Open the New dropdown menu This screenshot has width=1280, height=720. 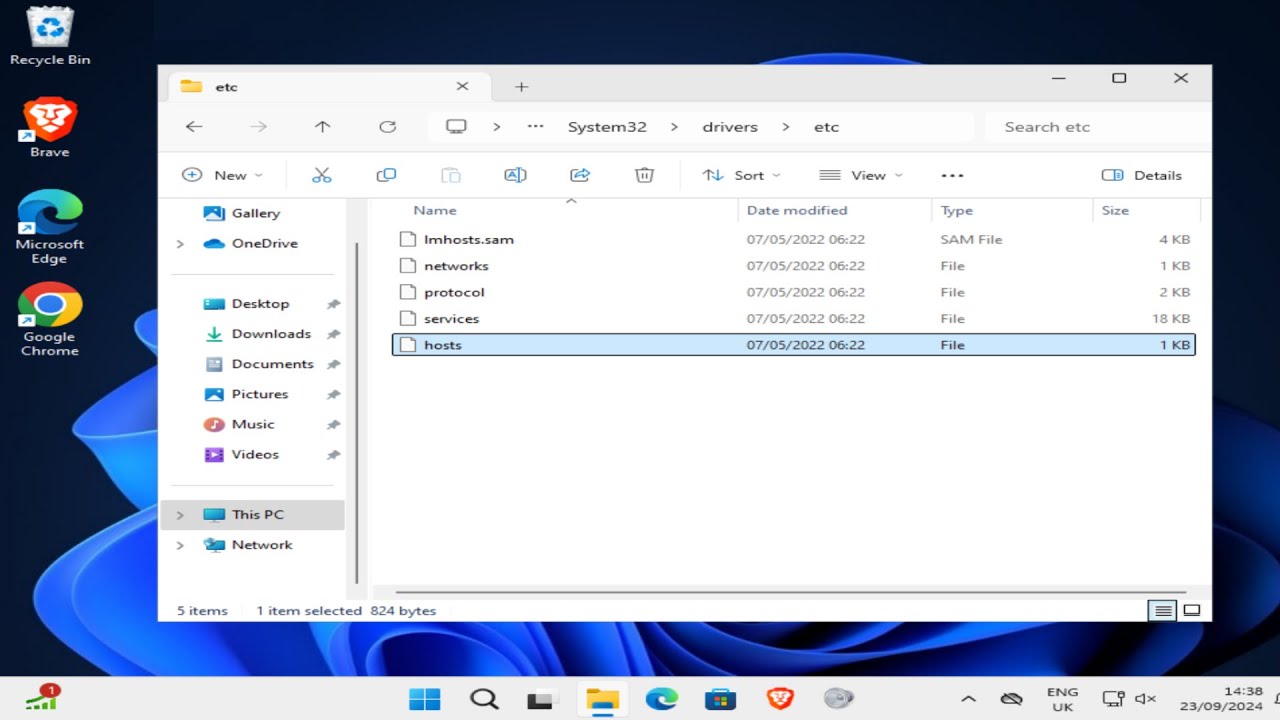pos(222,175)
